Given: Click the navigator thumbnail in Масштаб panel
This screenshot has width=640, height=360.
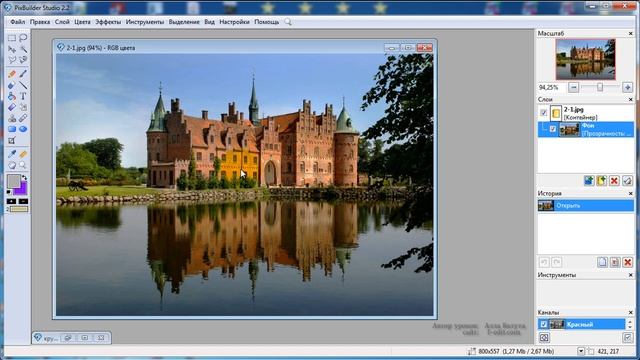Looking at the screenshot, I should pyautogui.click(x=585, y=60).
